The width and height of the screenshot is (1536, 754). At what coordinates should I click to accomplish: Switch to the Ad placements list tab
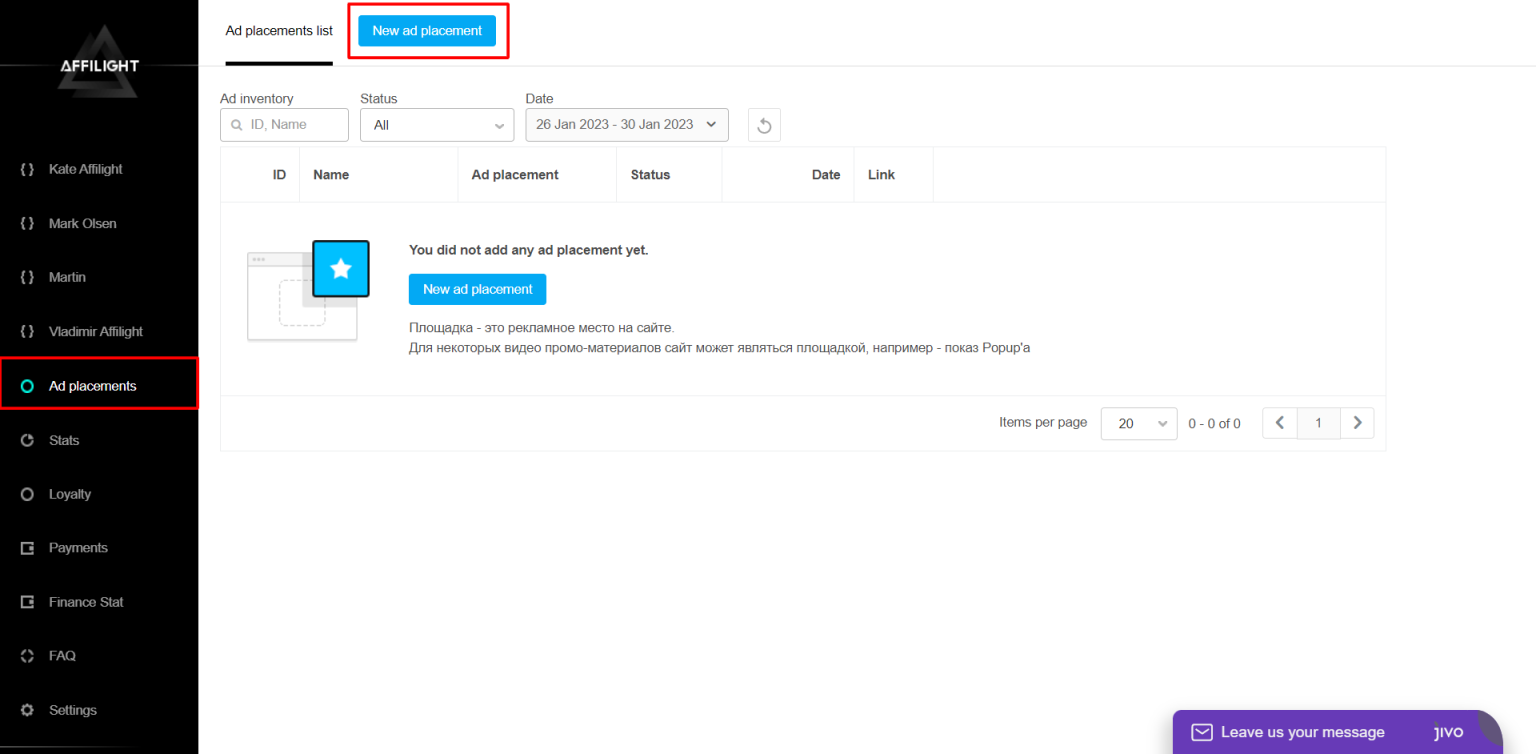click(x=279, y=30)
